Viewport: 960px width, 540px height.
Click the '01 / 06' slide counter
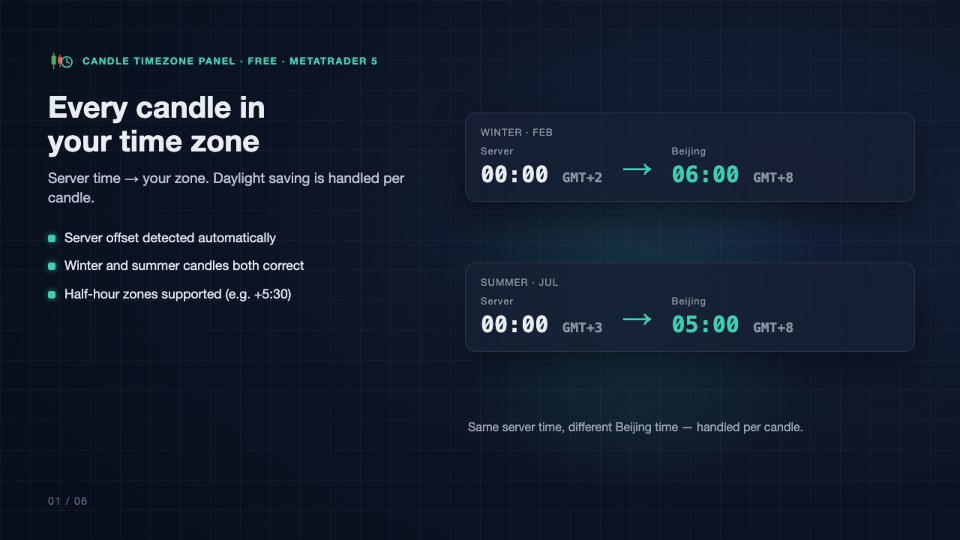pyautogui.click(x=67, y=501)
